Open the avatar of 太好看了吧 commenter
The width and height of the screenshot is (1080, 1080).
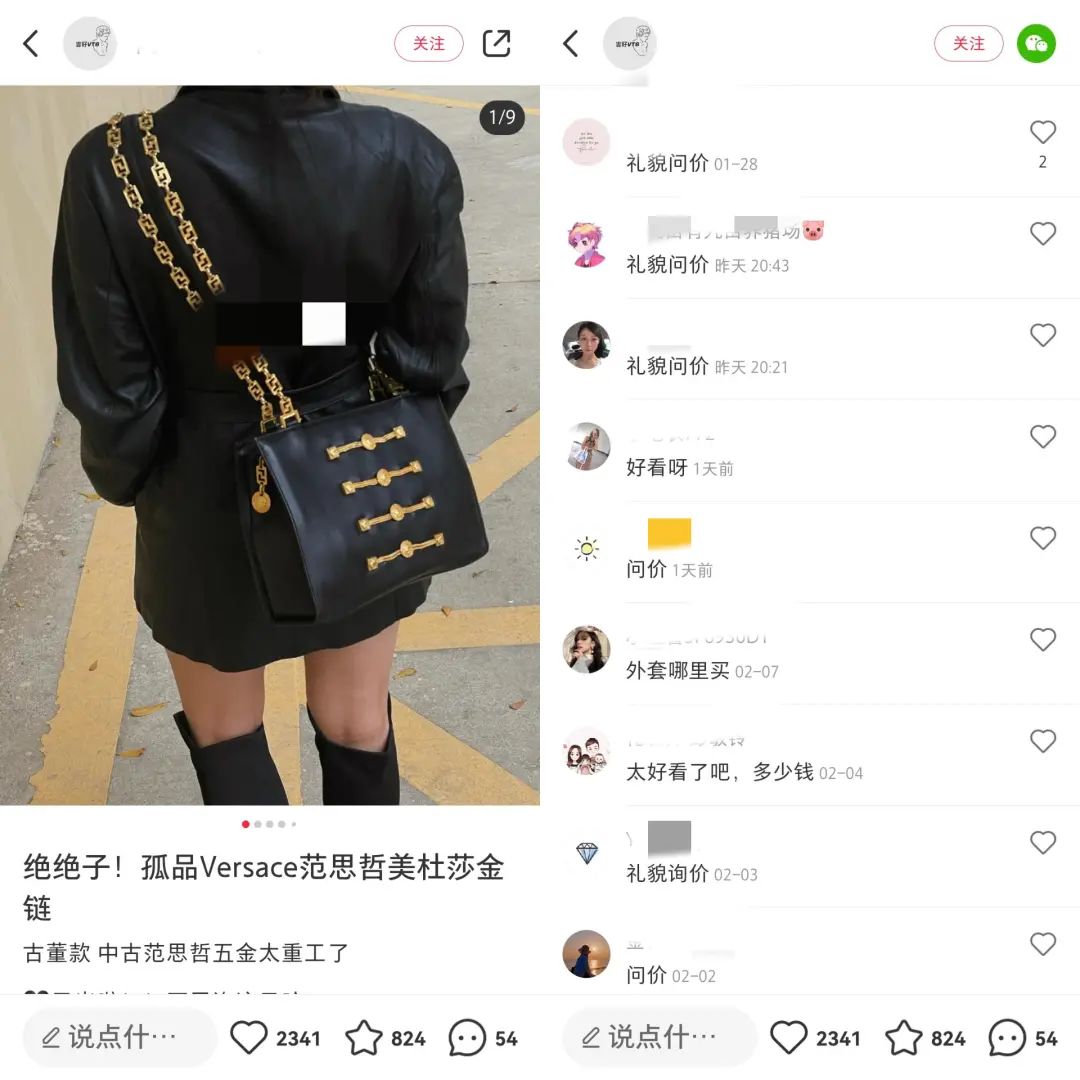586,751
